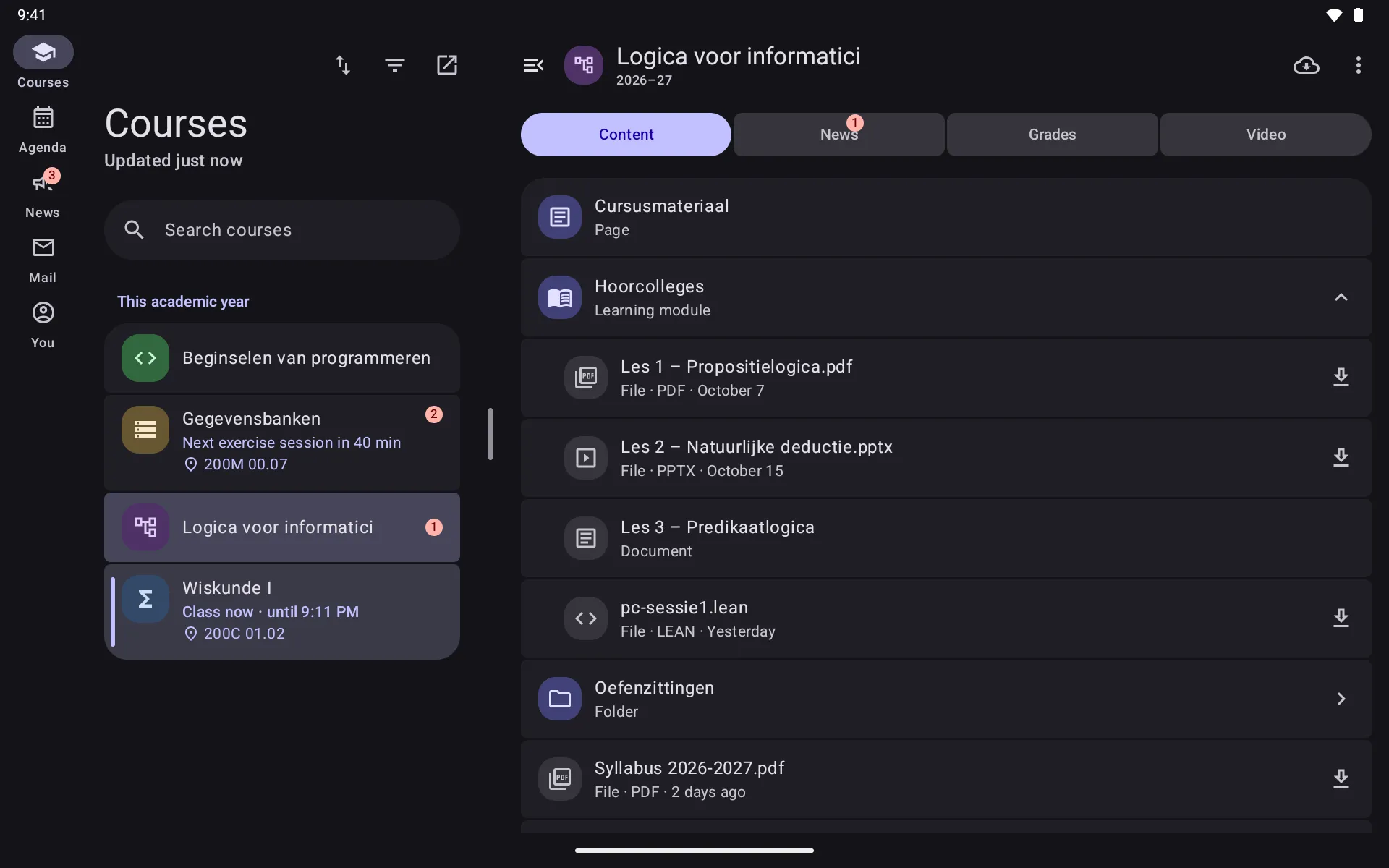Download Les 1 – Propositielogica.pdf
The image size is (1389, 868).
[x=1341, y=378]
